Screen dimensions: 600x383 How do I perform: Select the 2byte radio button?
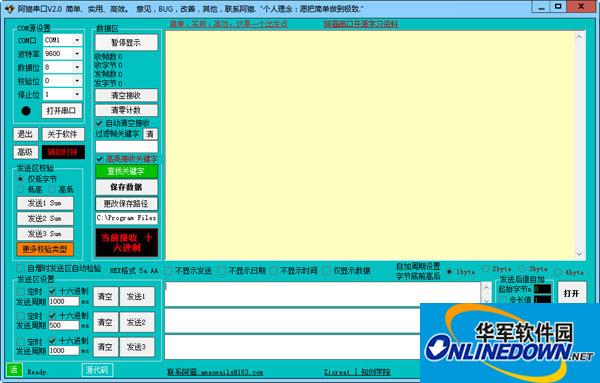click(486, 269)
